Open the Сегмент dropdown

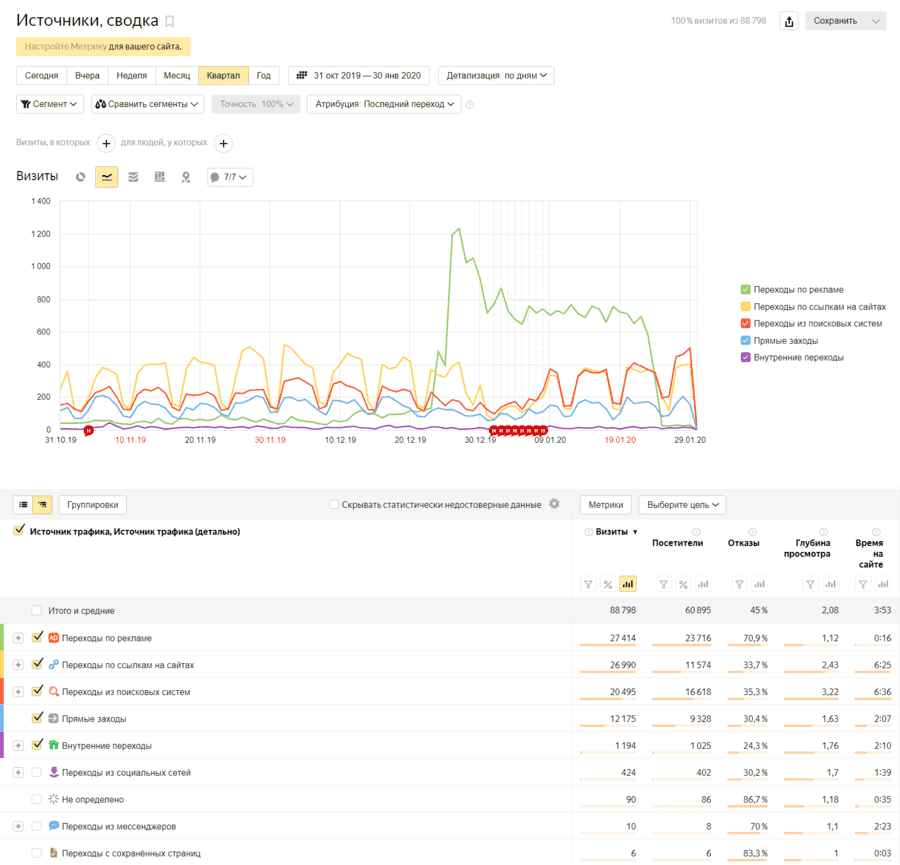[50, 104]
